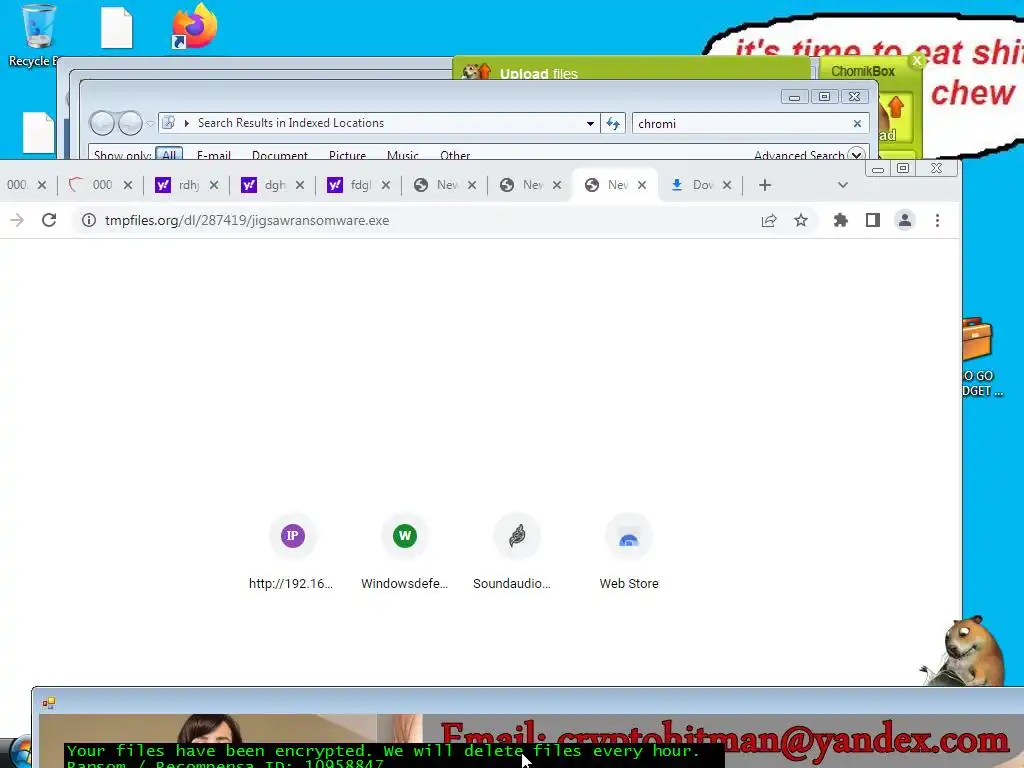
Task: Click the cryptohitman@yandex.com email text
Action: [782, 740]
